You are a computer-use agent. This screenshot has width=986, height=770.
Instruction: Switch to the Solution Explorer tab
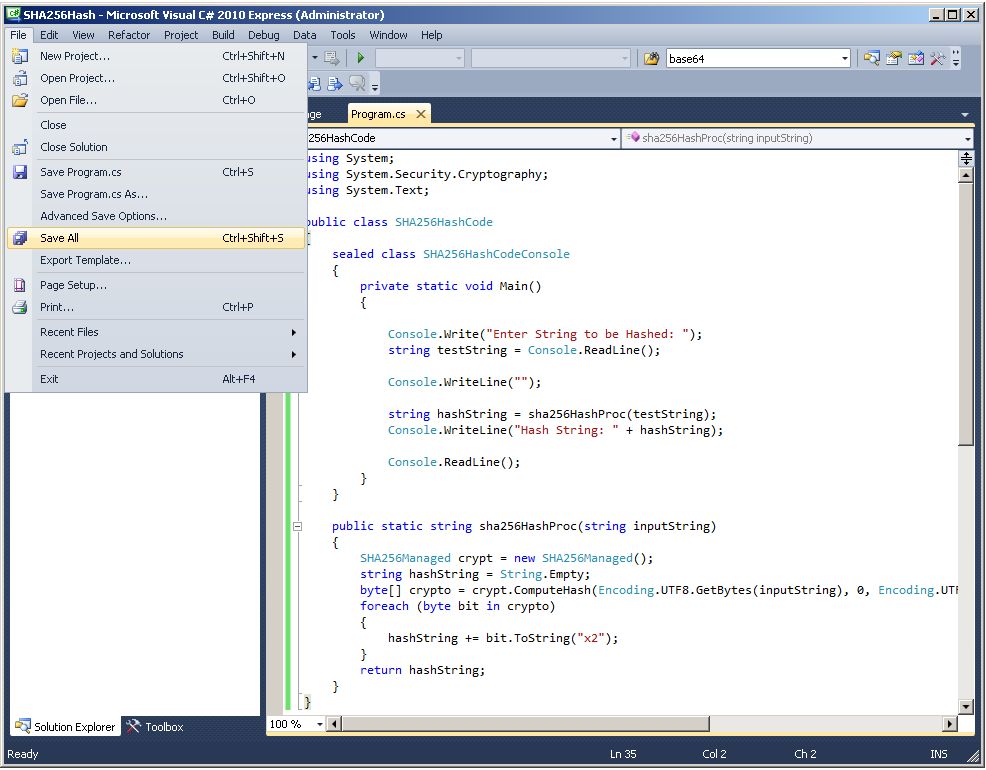click(x=66, y=727)
